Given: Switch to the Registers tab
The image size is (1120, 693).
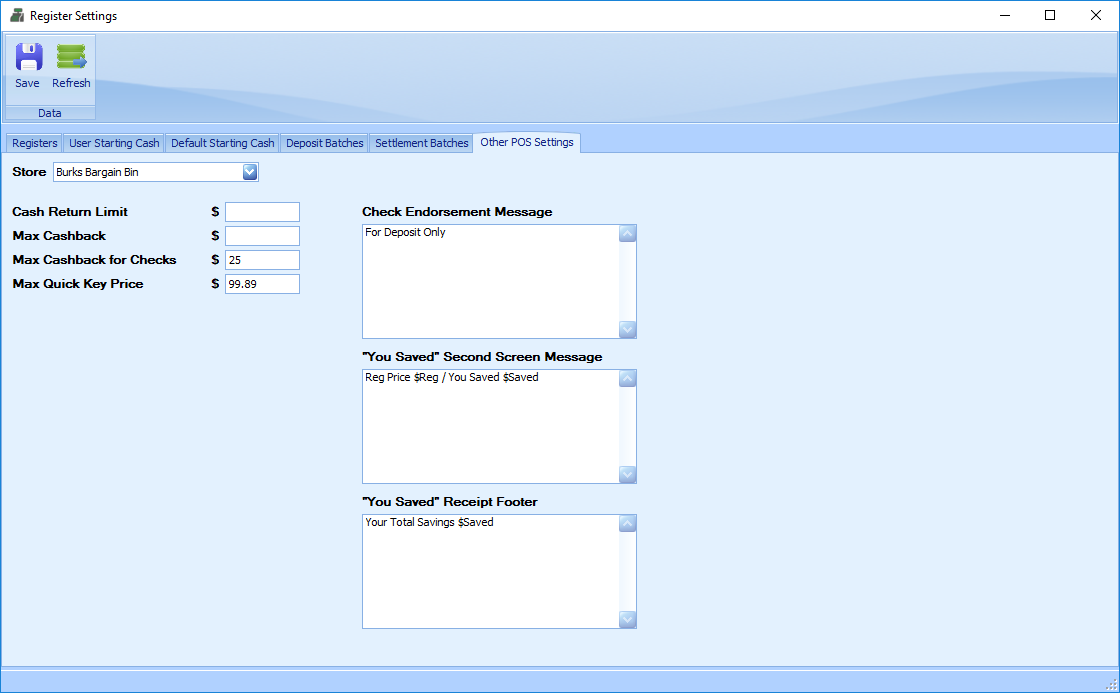Looking at the screenshot, I should [x=35, y=143].
